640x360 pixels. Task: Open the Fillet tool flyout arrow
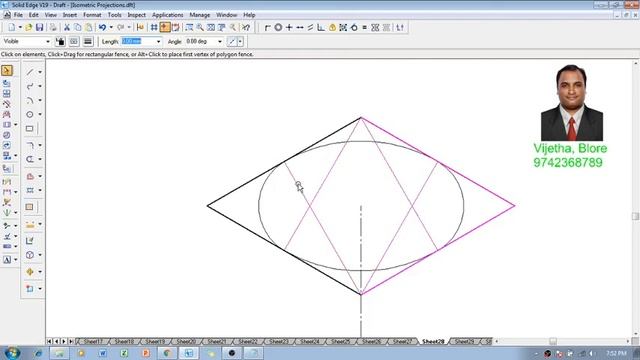(40, 145)
